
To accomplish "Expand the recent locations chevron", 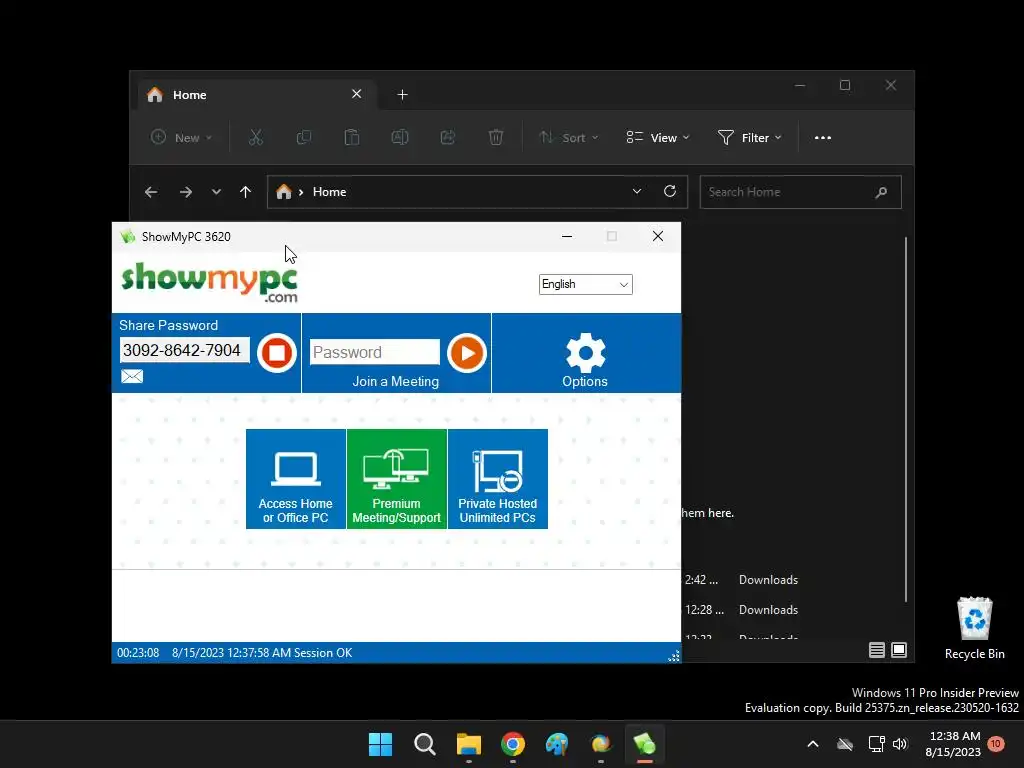I will (x=216, y=192).
